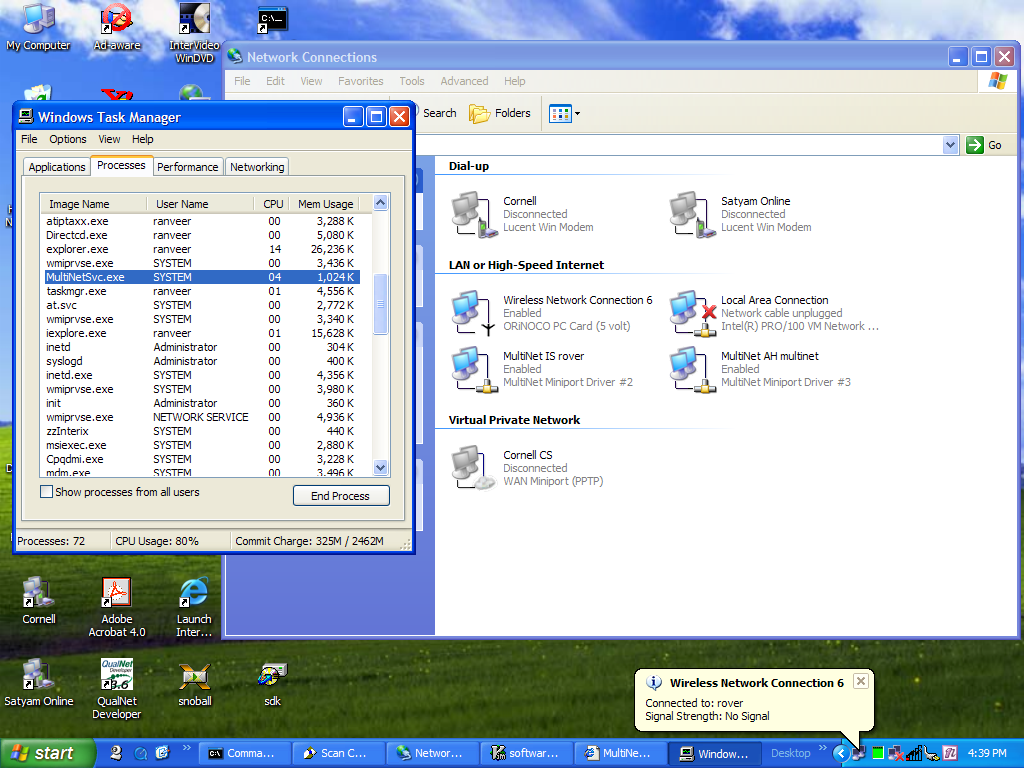Select the Cornell CS VPN connection icon
The height and width of the screenshot is (768, 1024).
point(469,467)
